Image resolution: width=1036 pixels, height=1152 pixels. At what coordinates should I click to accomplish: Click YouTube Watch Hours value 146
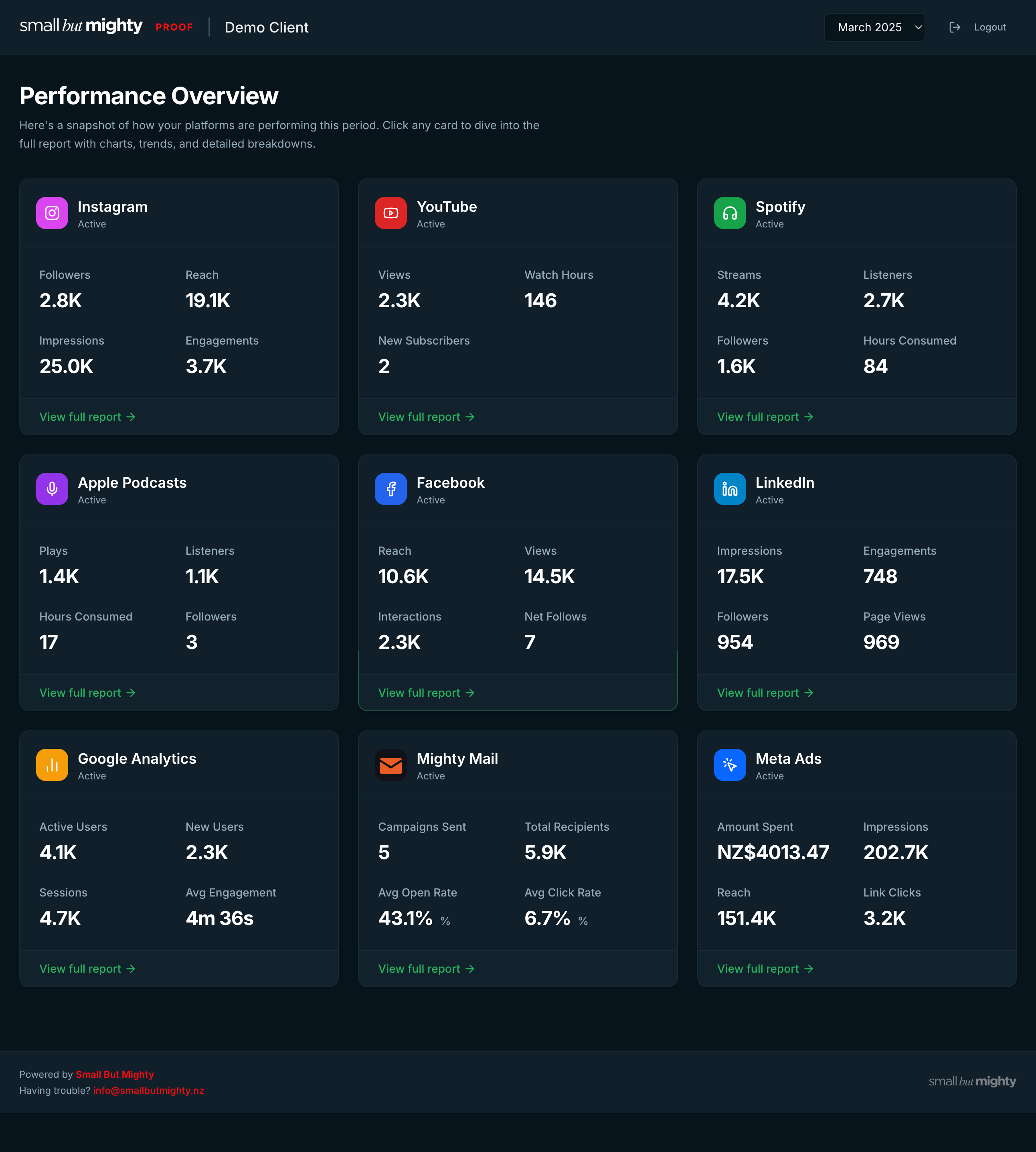point(540,300)
